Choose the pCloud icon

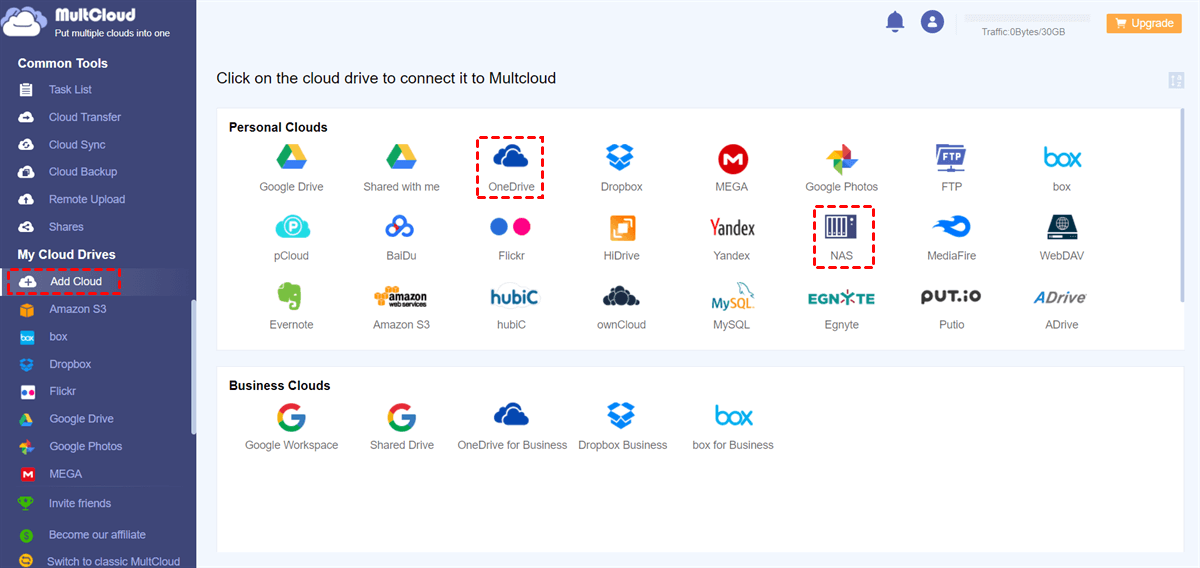291,227
